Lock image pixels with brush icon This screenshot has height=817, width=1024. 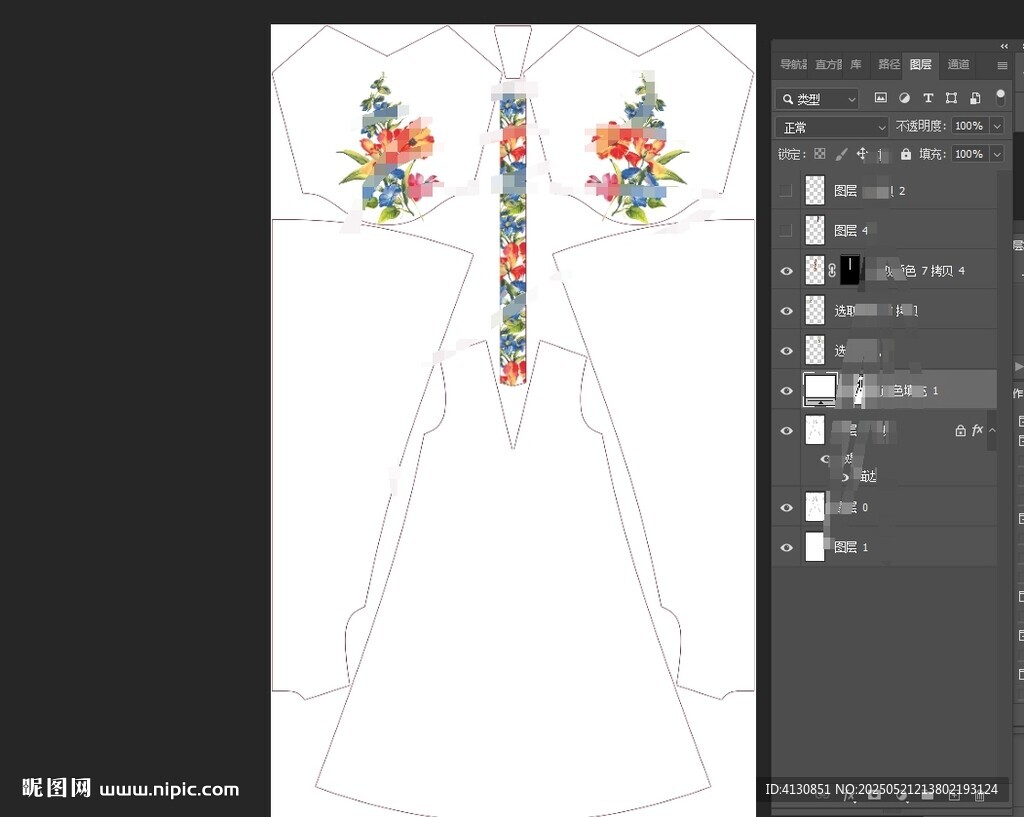841,154
